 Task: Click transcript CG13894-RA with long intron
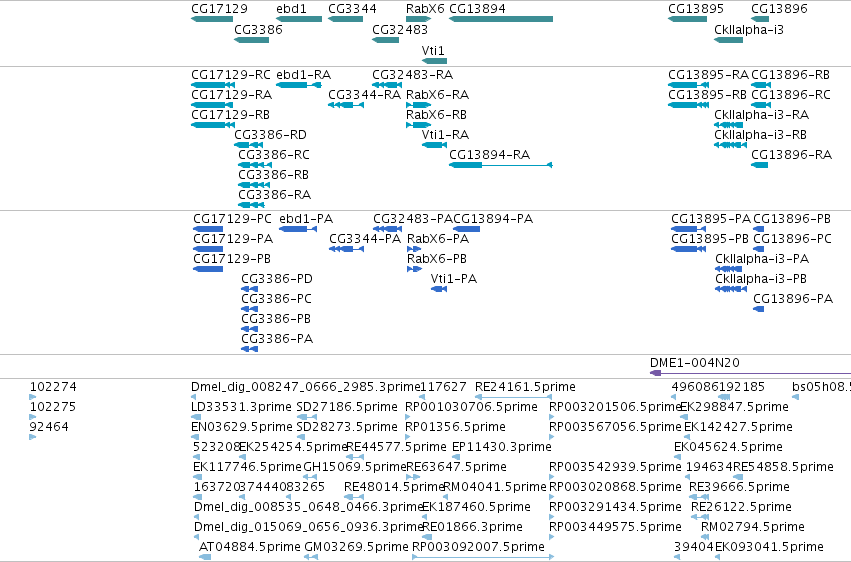pos(501,165)
